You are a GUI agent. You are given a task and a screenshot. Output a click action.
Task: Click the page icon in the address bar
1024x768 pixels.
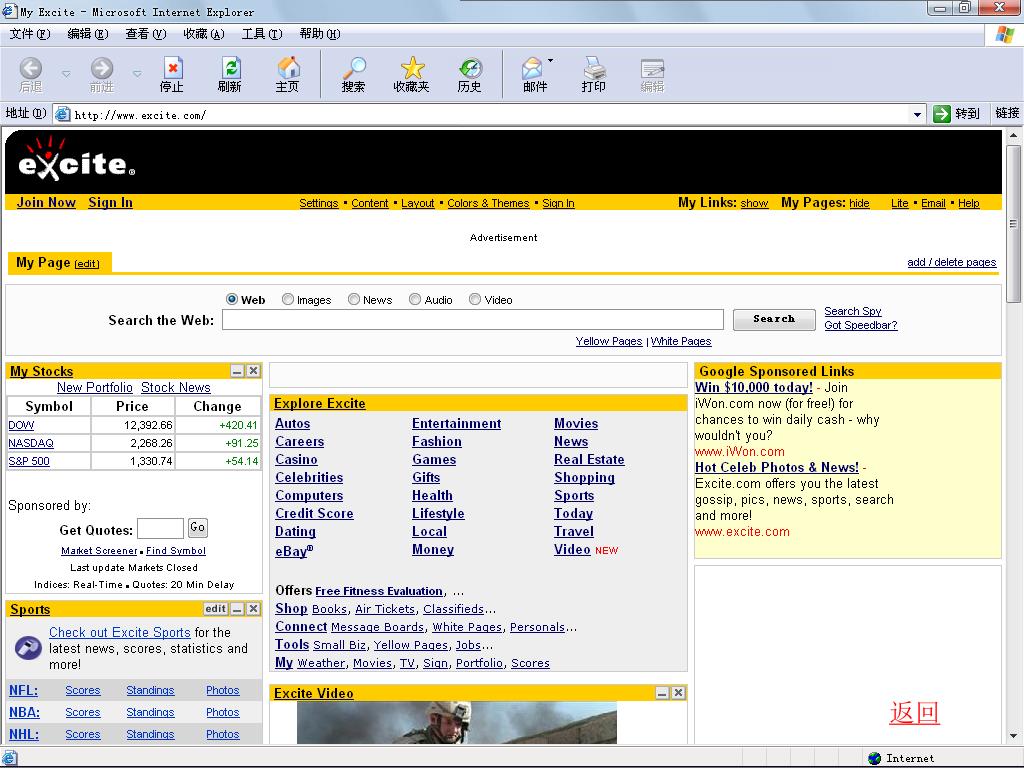63,114
